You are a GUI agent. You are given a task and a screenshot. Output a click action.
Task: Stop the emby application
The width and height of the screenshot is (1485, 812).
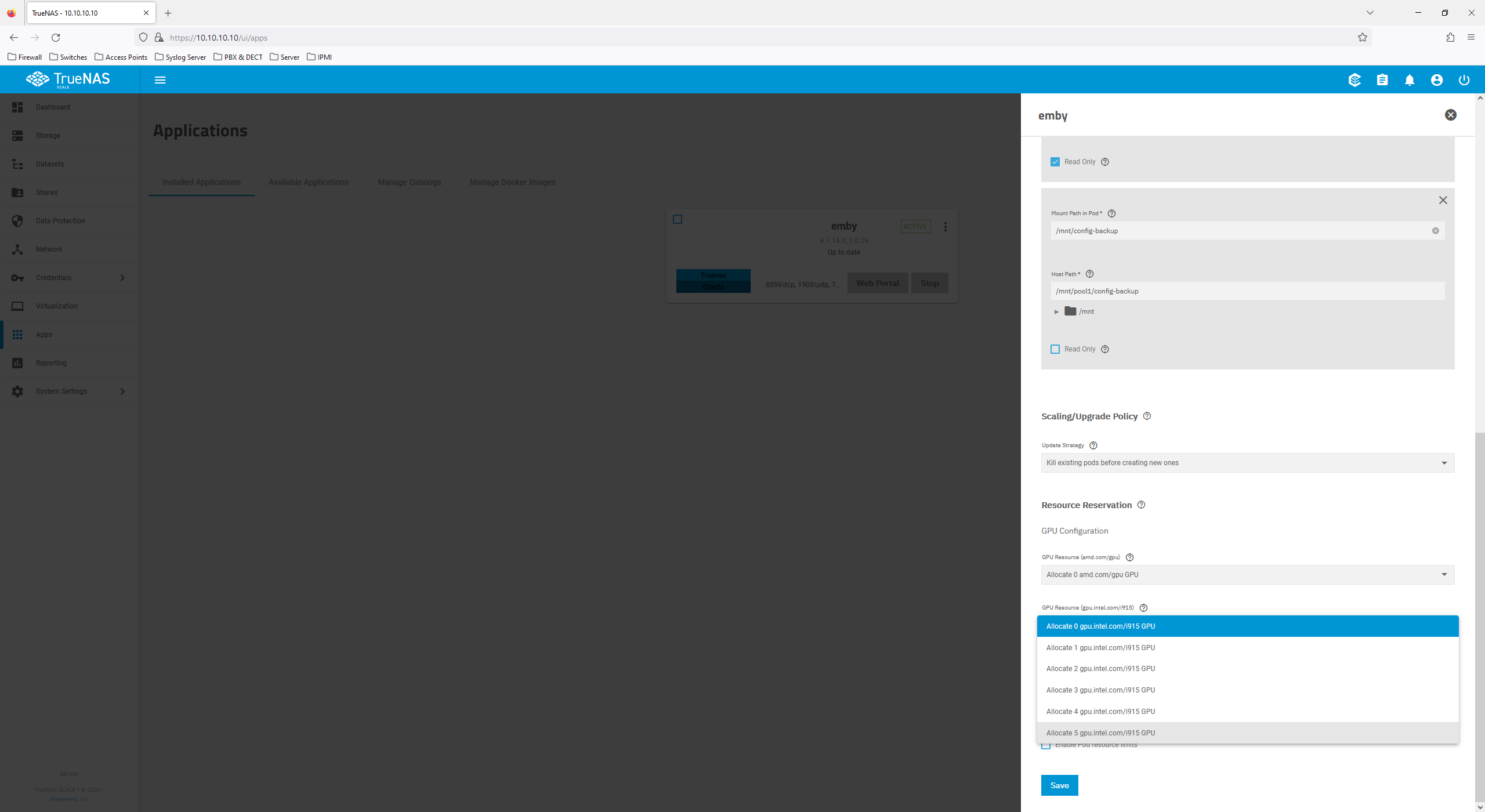pos(929,282)
